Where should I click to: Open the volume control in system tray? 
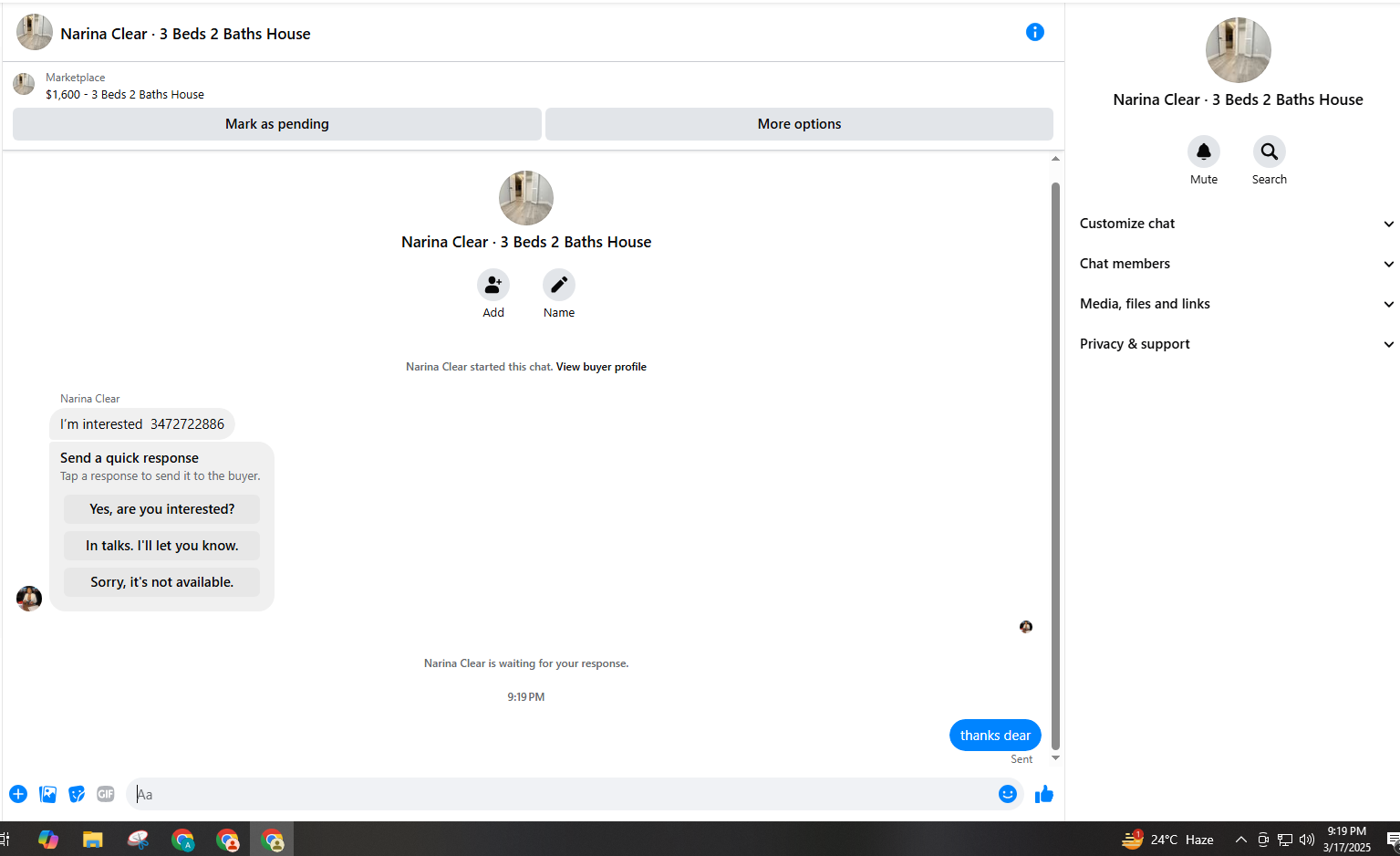(x=1307, y=840)
